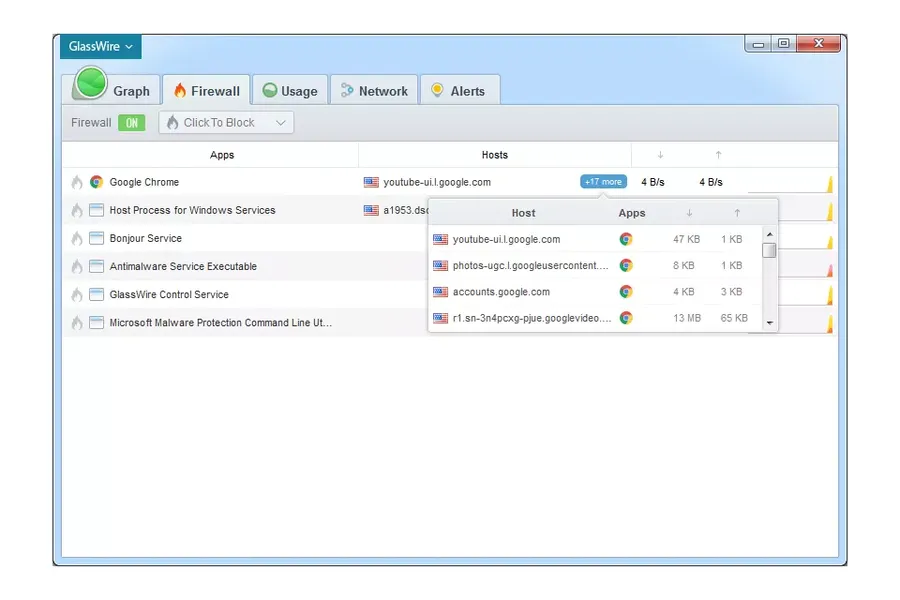Click flame icon beside Bonjour Service
This screenshot has height=600, width=900.
point(77,239)
